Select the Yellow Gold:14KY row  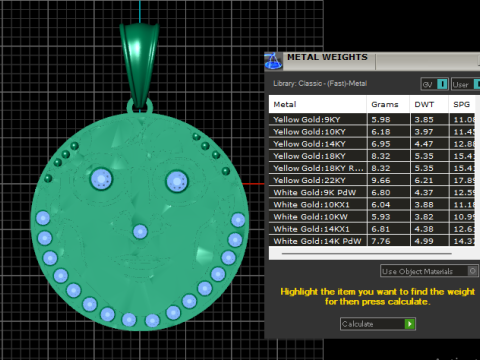coord(372,144)
